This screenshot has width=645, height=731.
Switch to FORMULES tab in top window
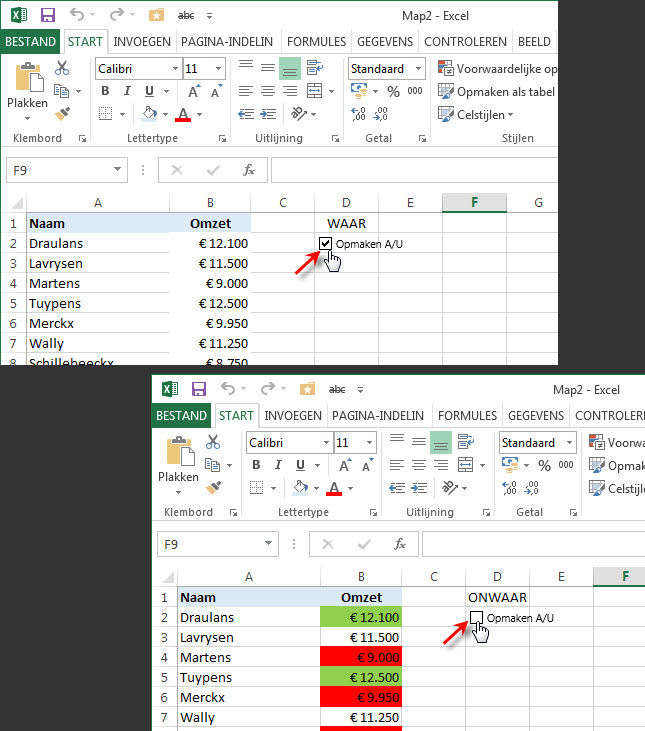(x=316, y=41)
